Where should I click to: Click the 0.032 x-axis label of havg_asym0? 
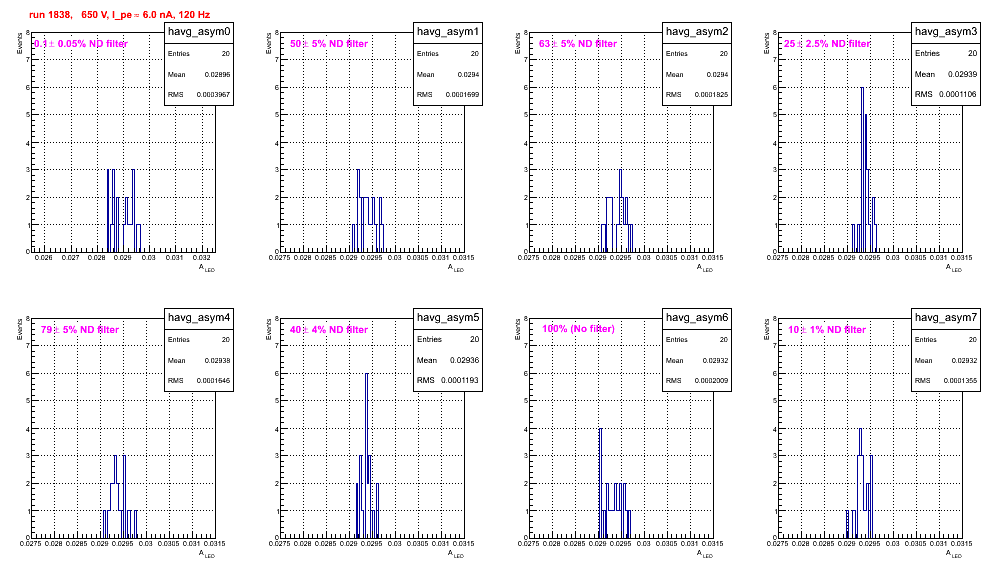[x=201, y=258]
